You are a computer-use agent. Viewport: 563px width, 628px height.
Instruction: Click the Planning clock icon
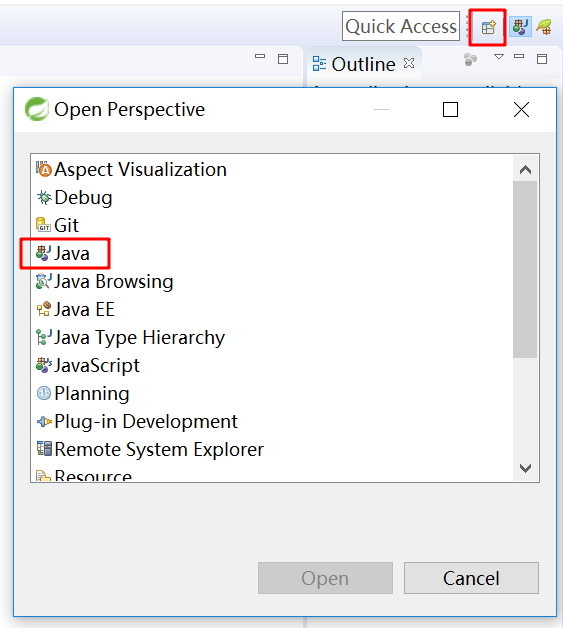[x=44, y=393]
